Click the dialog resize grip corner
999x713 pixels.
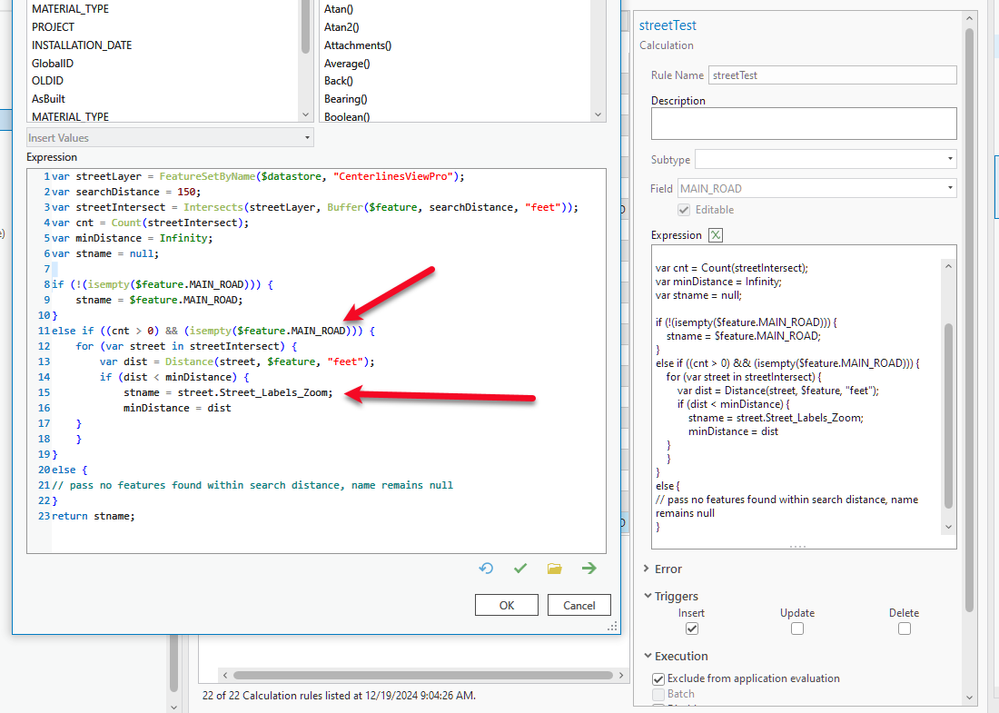[613, 627]
